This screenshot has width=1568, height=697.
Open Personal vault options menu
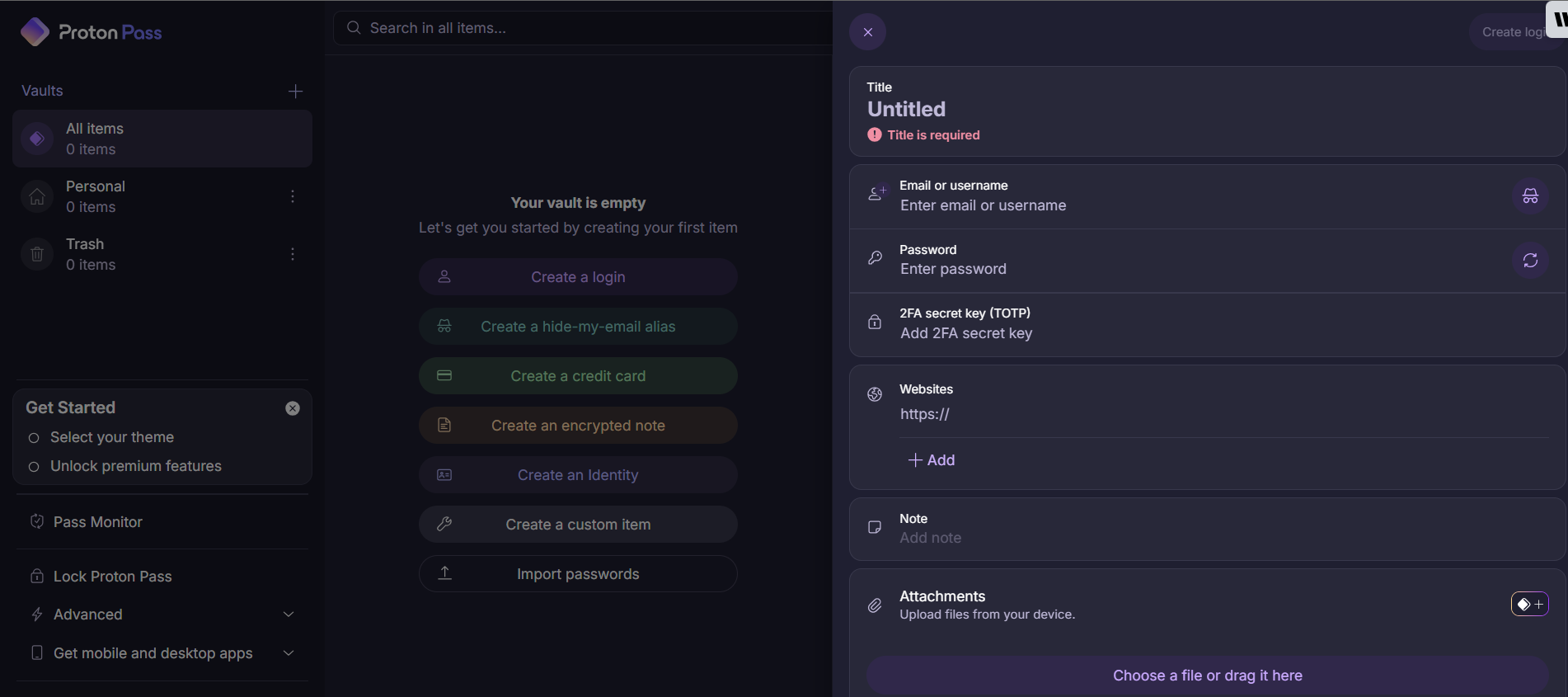coord(293,196)
